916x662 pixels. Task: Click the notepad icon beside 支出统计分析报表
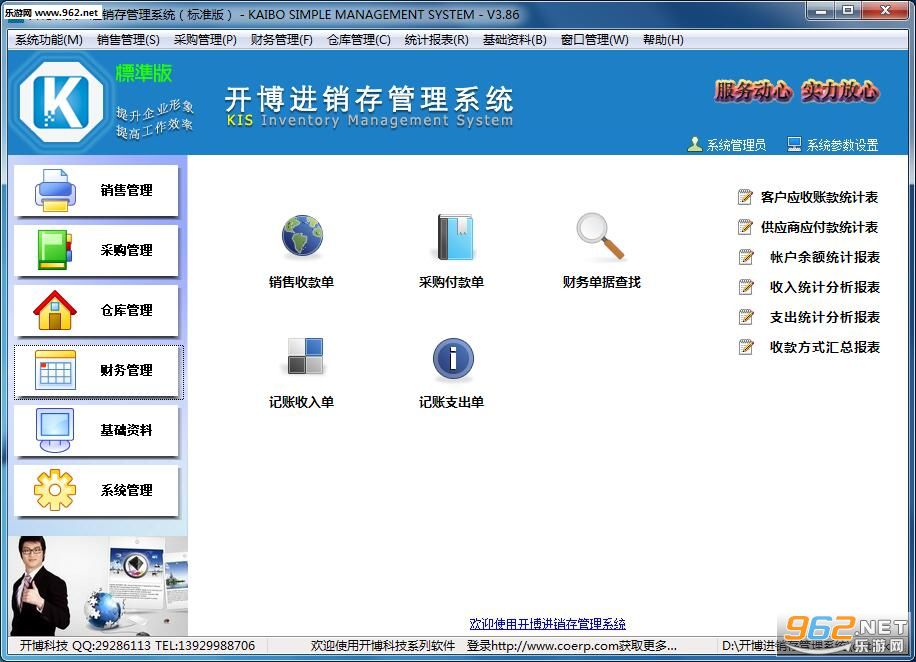[x=746, y=317]
